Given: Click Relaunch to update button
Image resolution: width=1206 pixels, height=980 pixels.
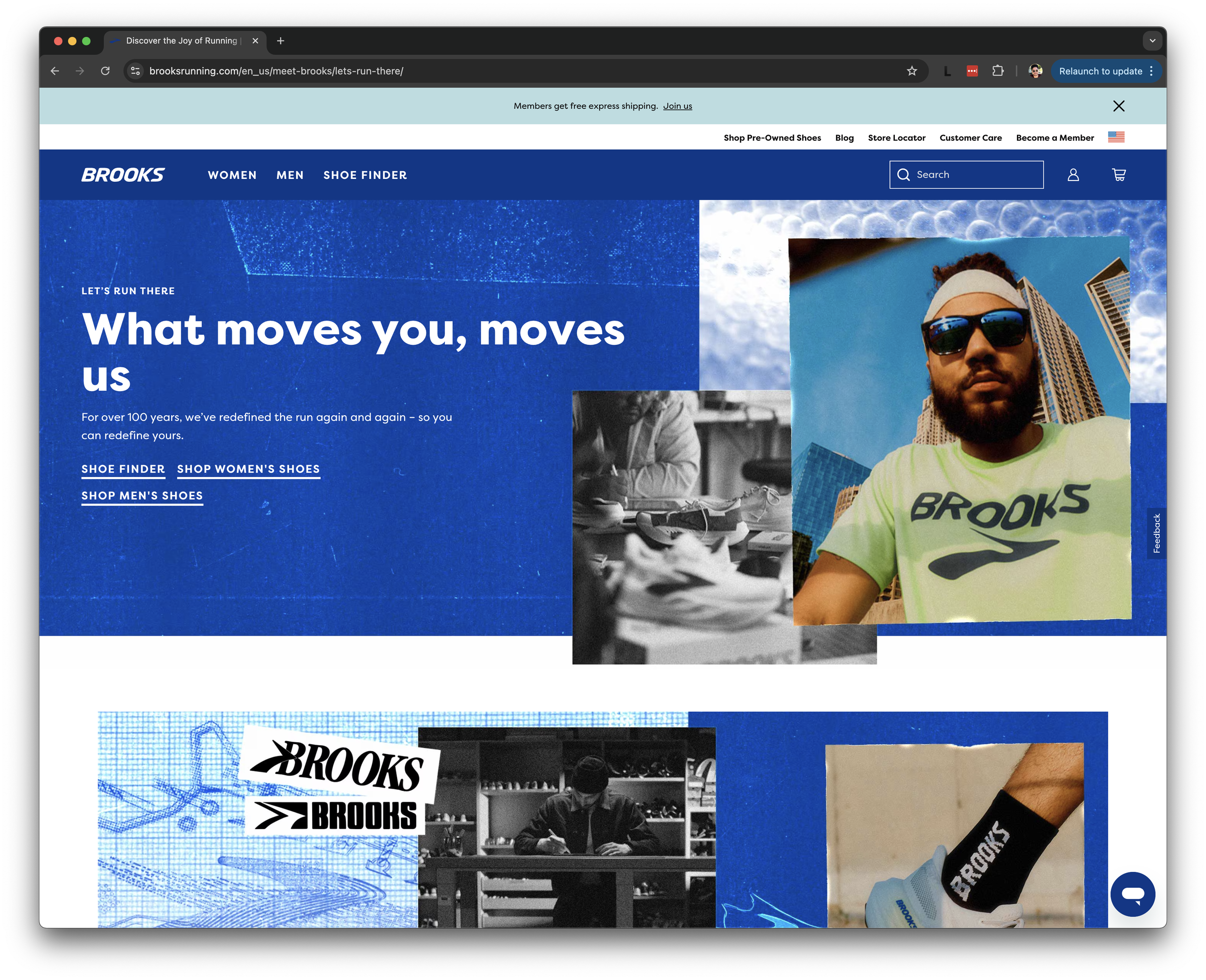Looking at the screenshot, I should [x=1100, y=71].
